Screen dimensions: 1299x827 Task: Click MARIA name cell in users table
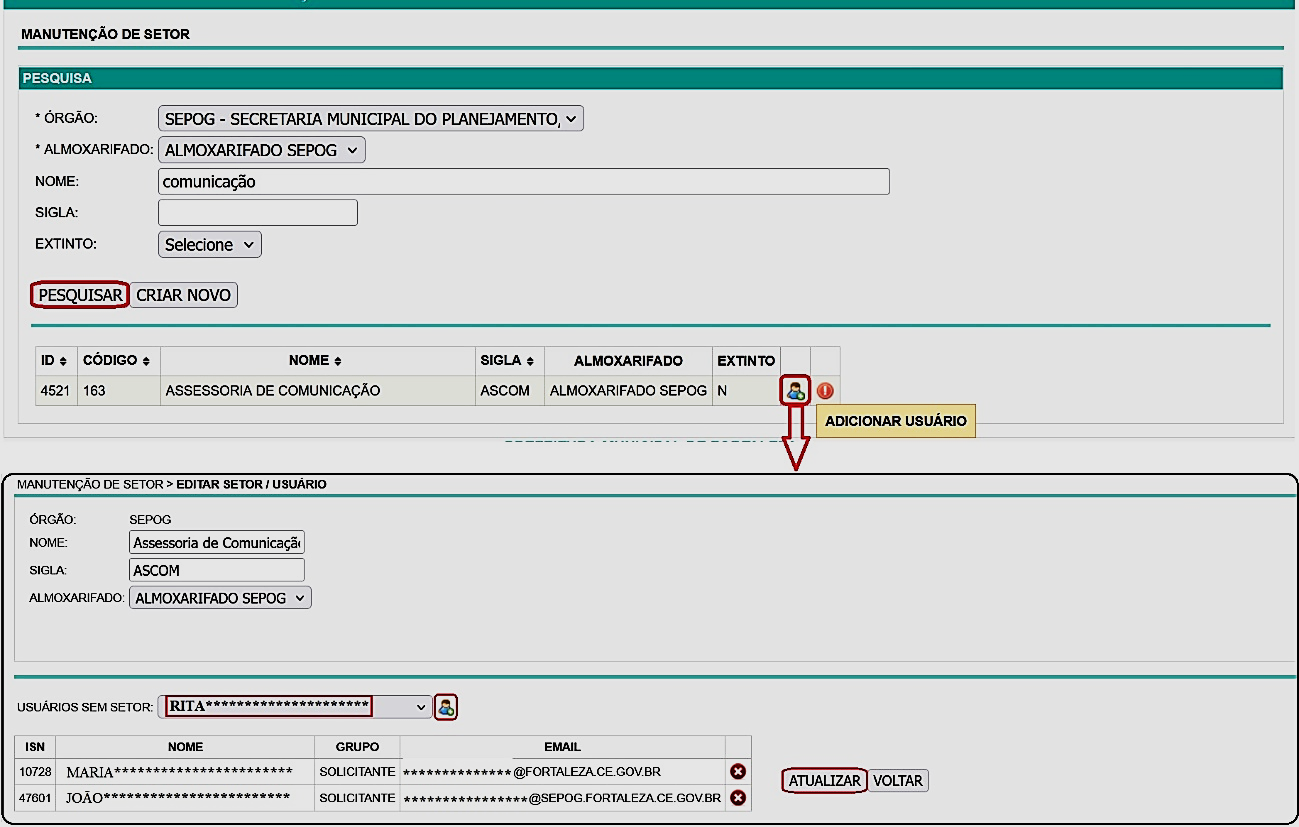click(x=185, y=772)
